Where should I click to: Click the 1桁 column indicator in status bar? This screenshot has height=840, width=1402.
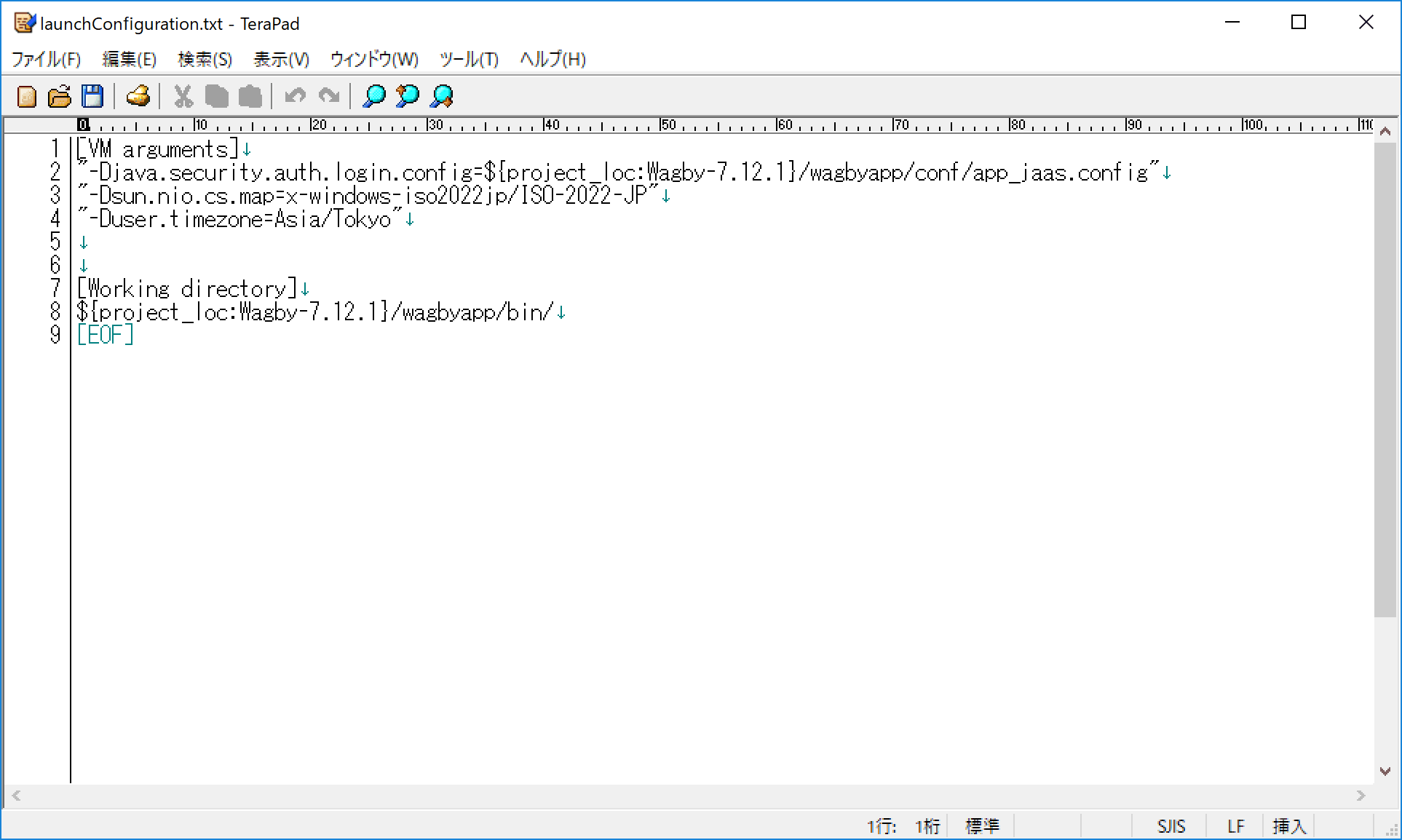(x=928, y=826)
